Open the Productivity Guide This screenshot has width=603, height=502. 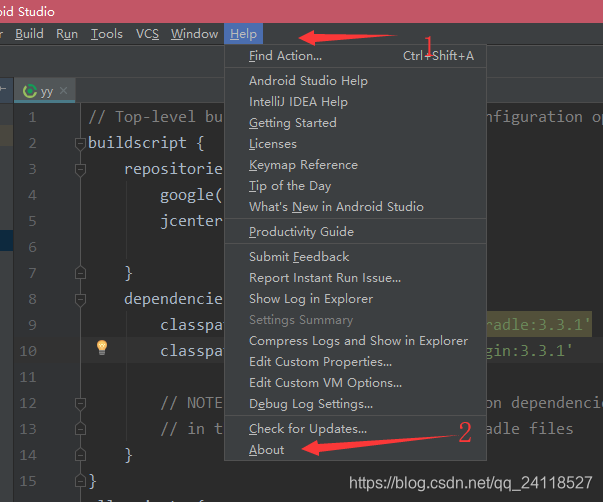pyautogui.click(x=355, y=232)
